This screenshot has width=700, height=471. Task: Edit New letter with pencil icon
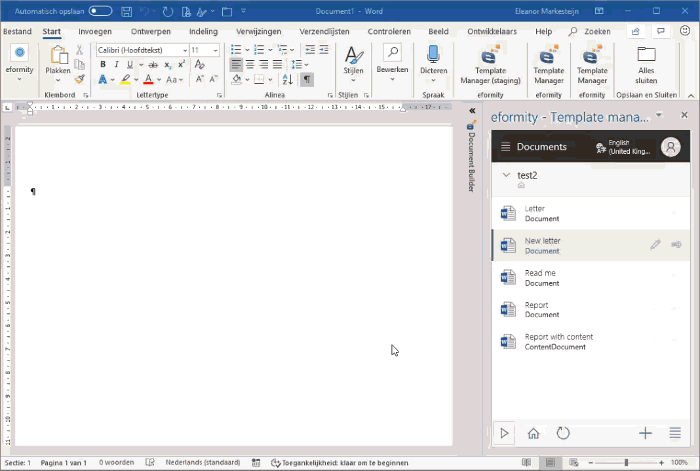655,245
